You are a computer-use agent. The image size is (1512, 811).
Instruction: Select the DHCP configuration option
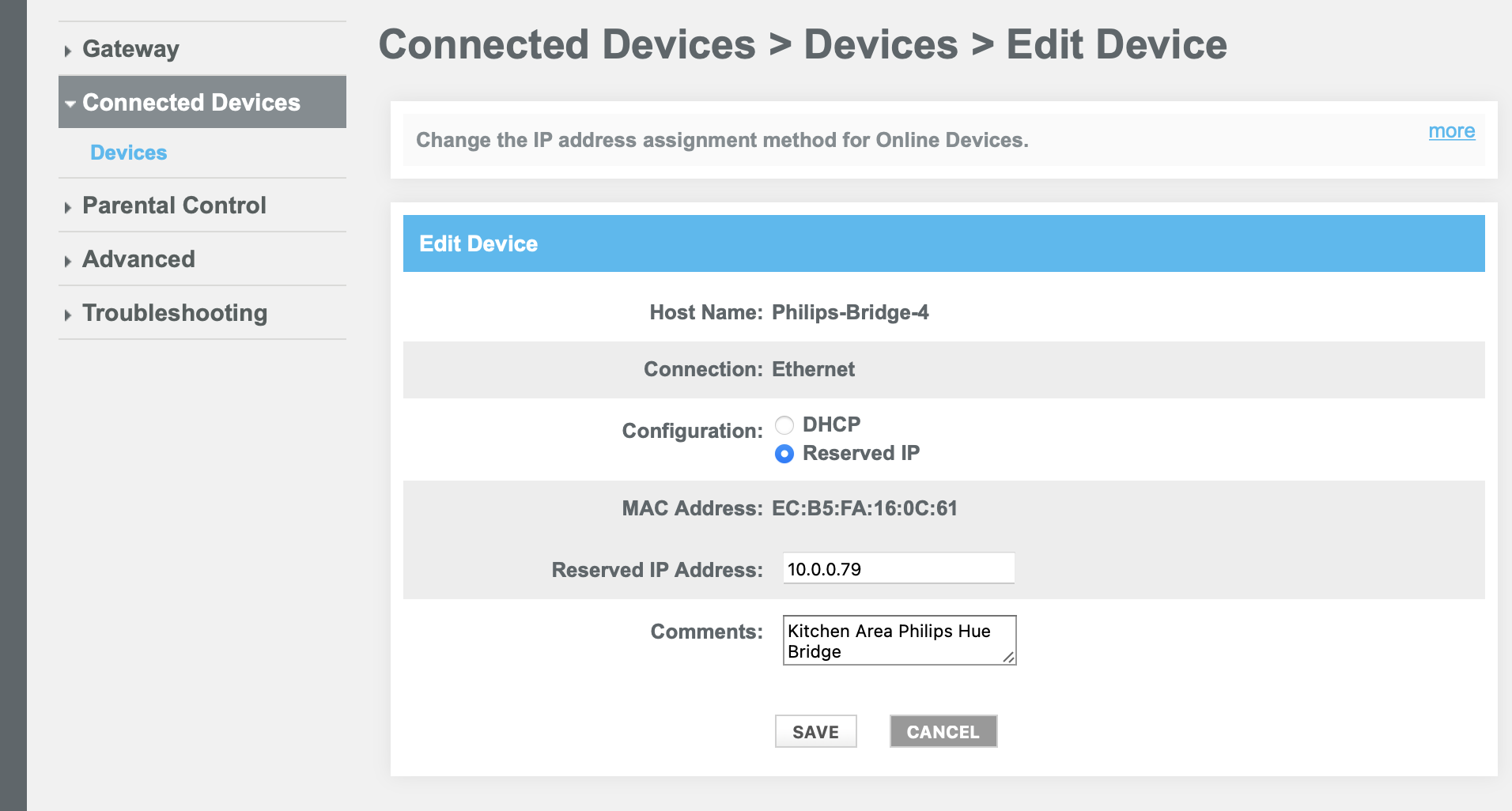pyautogui.click(x=784, y=425)
